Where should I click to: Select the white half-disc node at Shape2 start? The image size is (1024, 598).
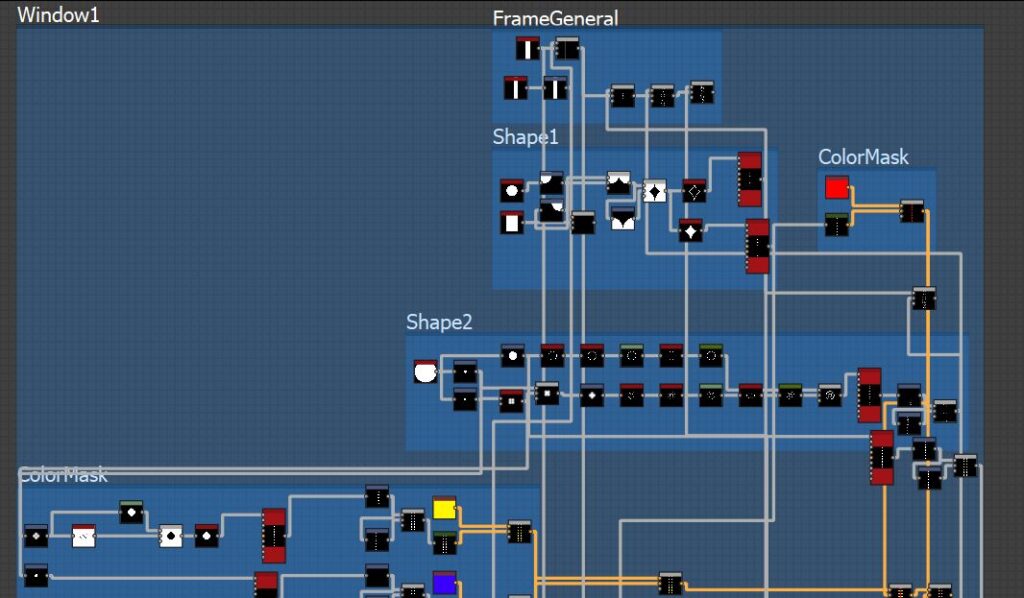click(x=425, y=371)
